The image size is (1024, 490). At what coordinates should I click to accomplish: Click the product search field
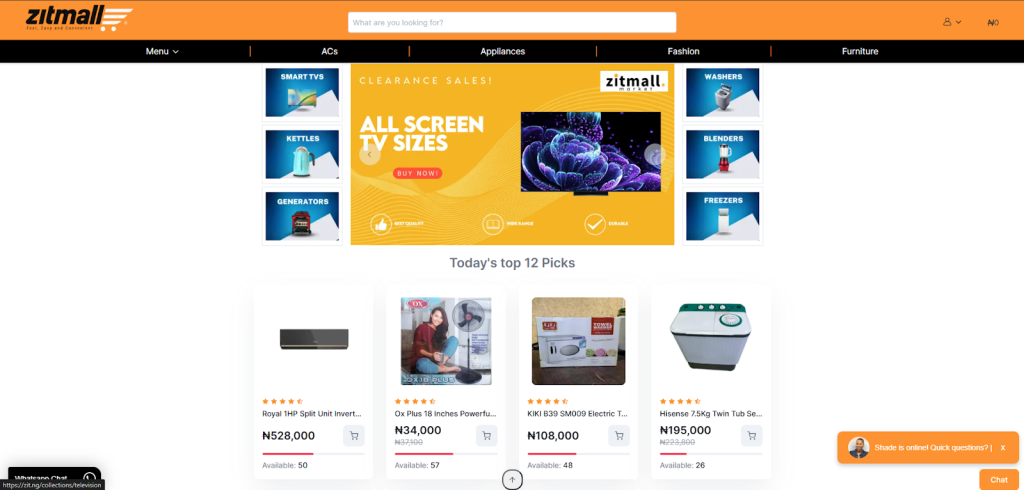(x=512, y=22)
